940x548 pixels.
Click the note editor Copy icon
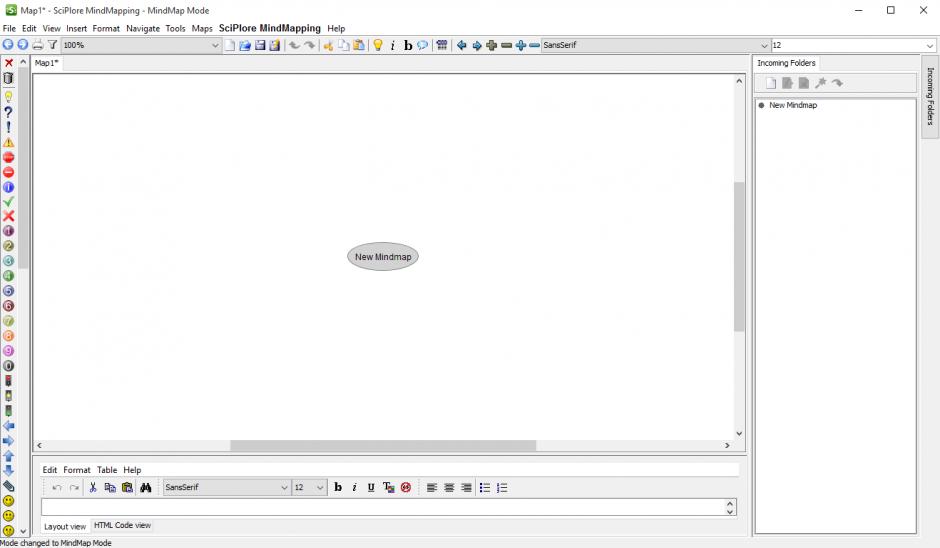click(110, 487)
